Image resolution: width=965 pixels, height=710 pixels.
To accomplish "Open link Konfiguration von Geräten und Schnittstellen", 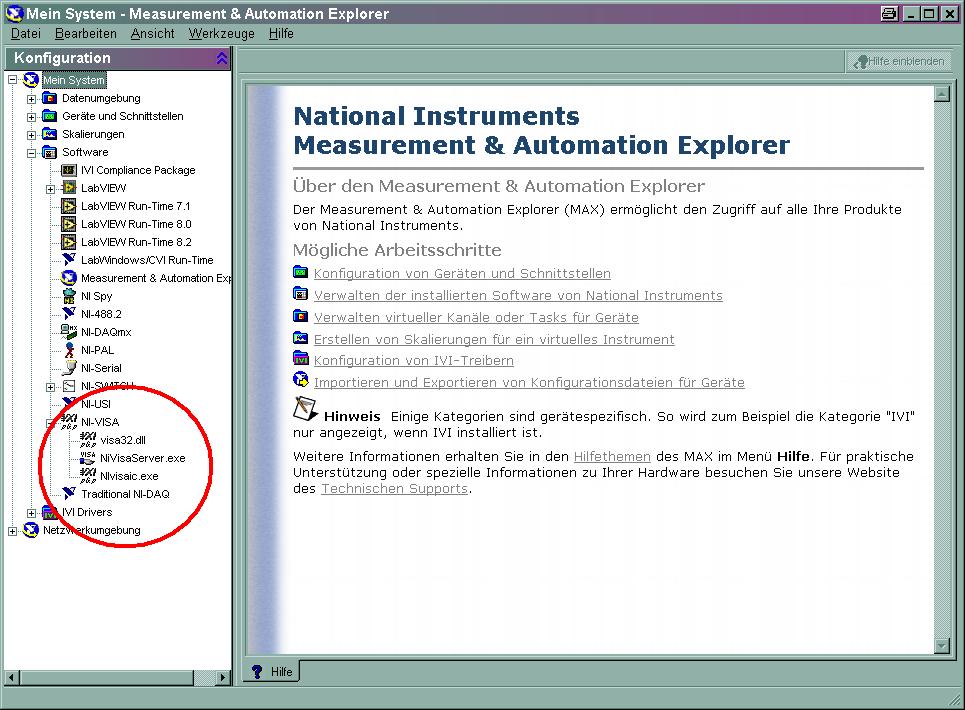I will tap(461, 273).
